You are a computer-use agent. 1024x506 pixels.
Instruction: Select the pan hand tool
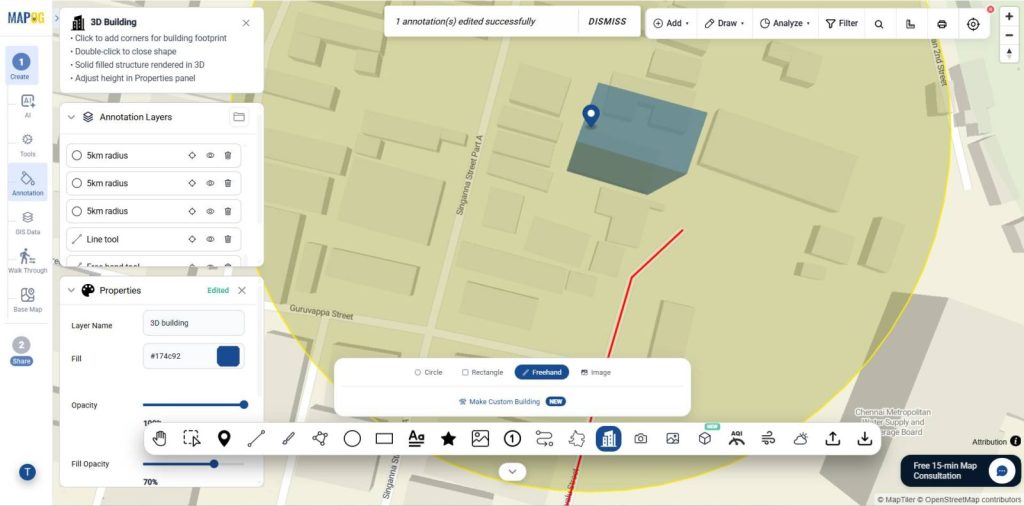click(x=159, y=439)
